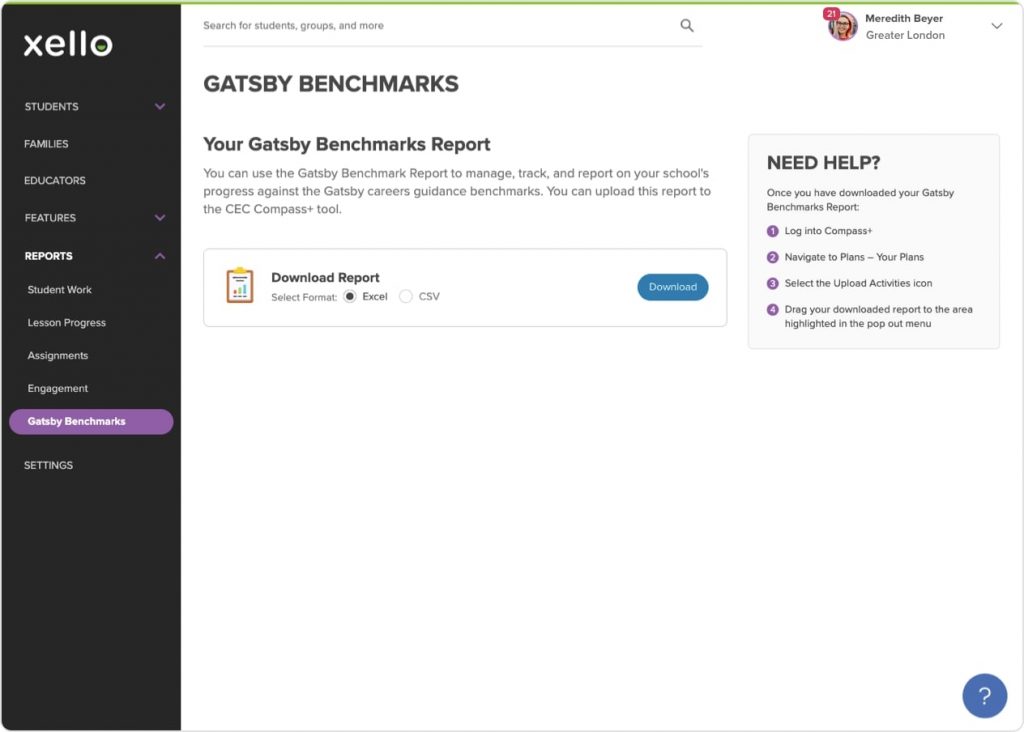Select the Excel format radio button
Viewport: 1024px width, 732px height.
349,296
